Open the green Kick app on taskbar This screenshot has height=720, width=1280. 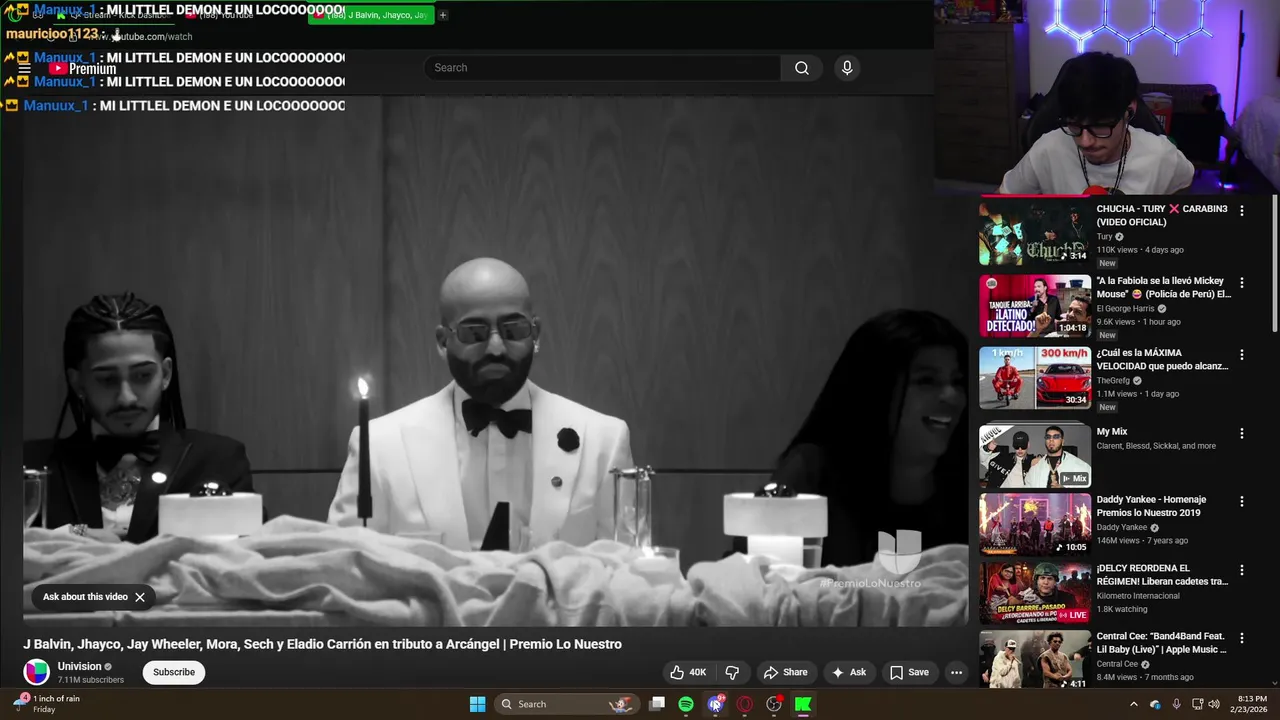point(803,704)
